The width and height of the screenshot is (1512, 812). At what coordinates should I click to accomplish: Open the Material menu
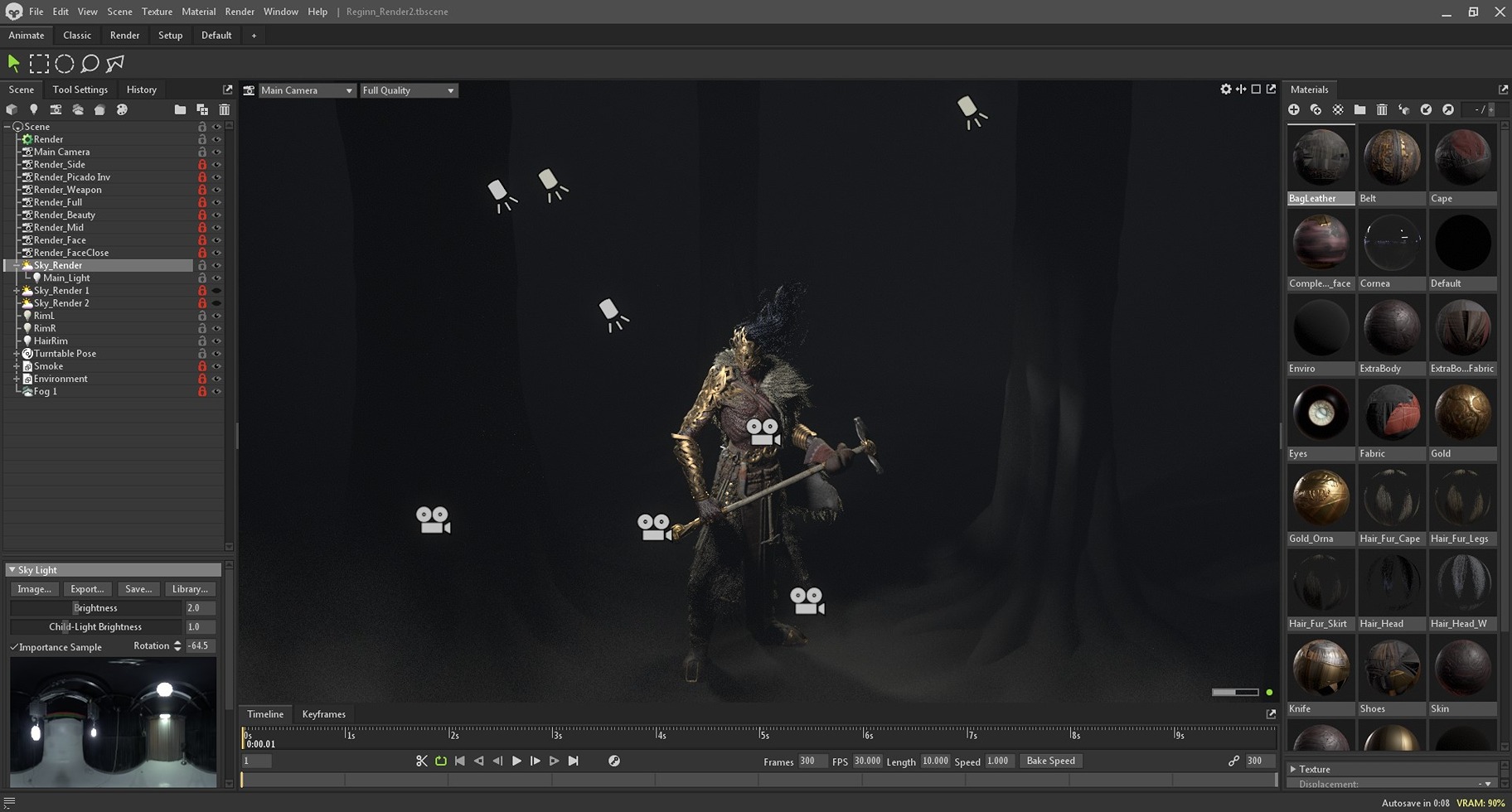coord(198,12)
